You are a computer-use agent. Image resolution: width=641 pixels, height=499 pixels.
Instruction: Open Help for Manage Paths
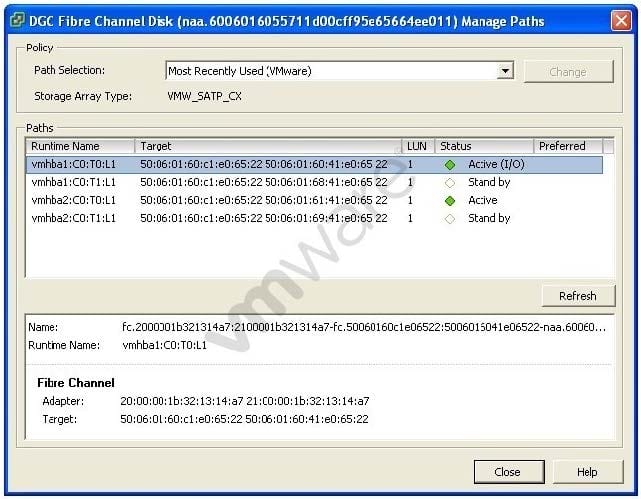587,472
